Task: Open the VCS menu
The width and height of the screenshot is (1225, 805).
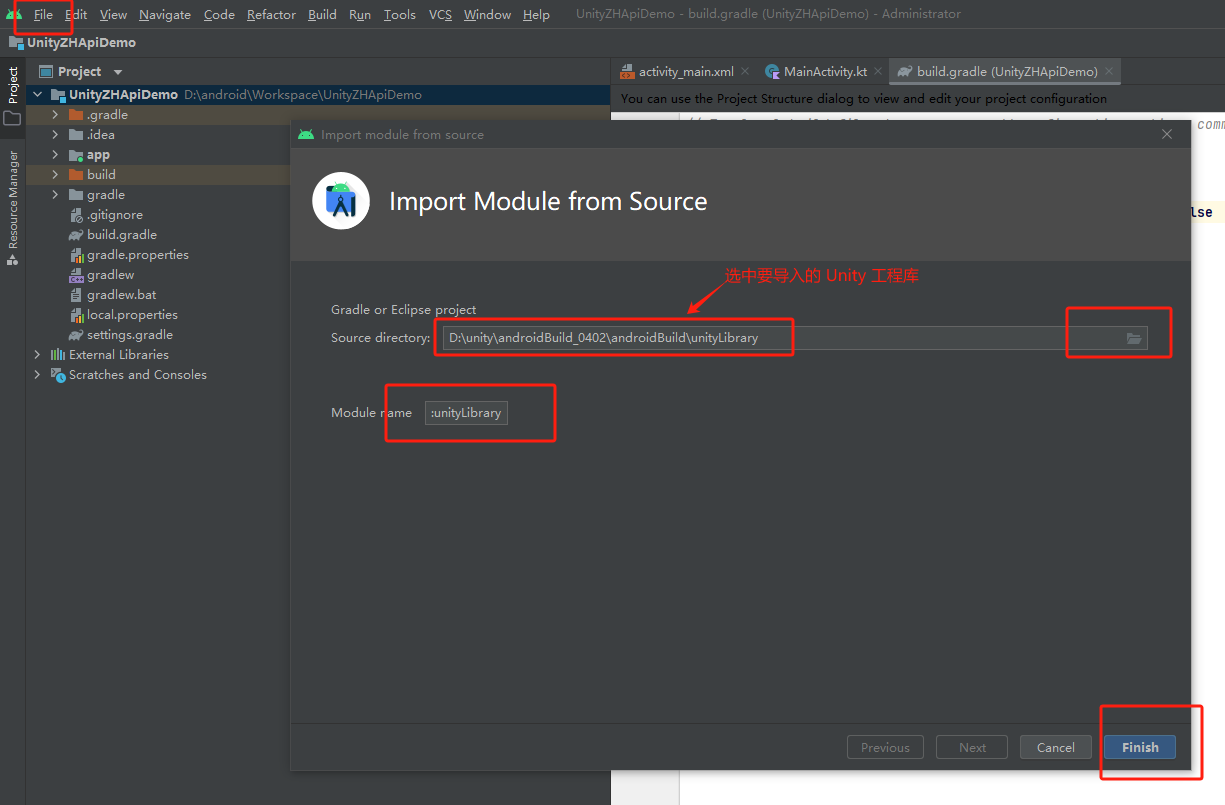Action: click(440, 14)
